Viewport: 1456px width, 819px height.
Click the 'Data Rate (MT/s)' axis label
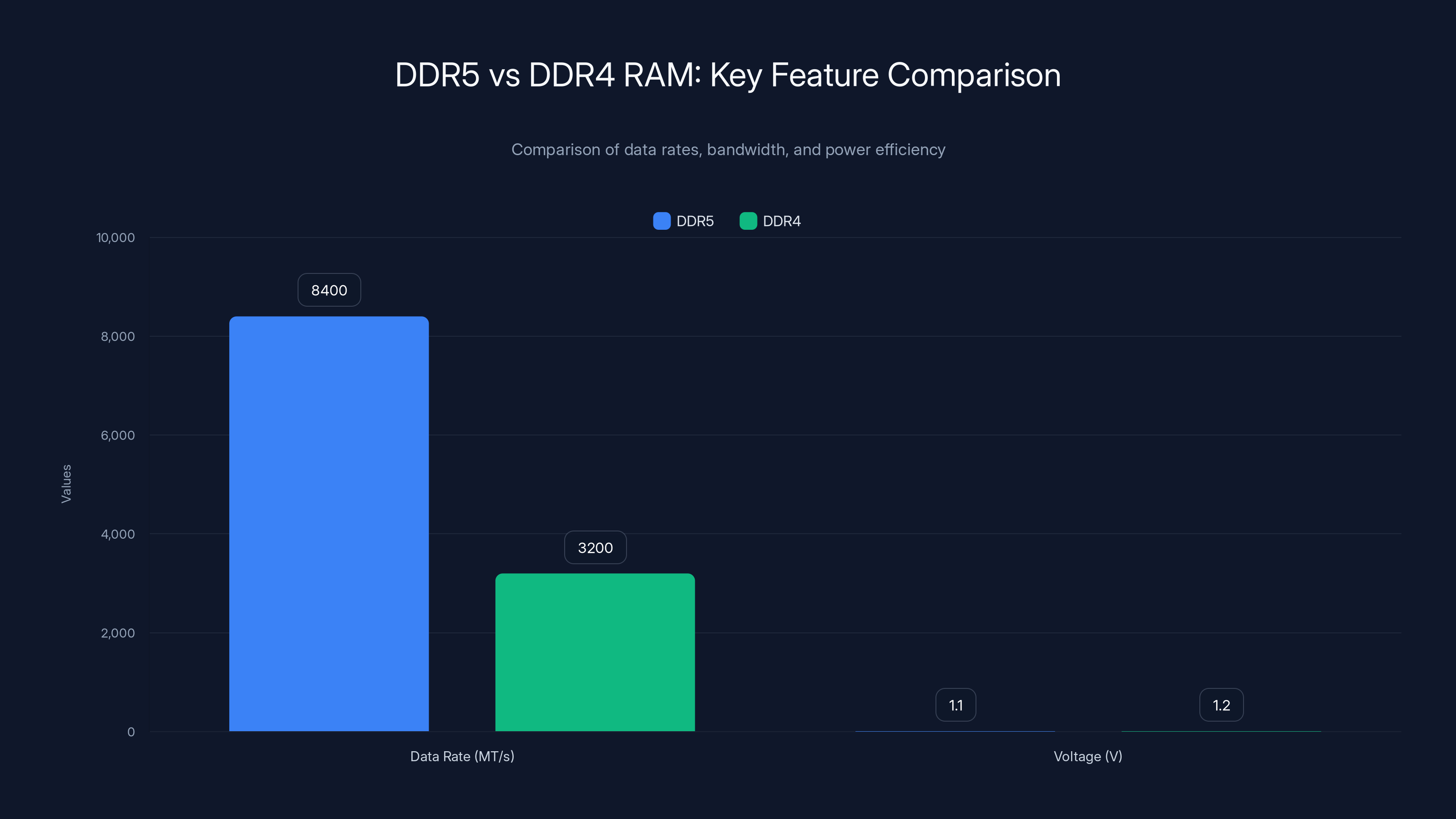tap(462, 756)
